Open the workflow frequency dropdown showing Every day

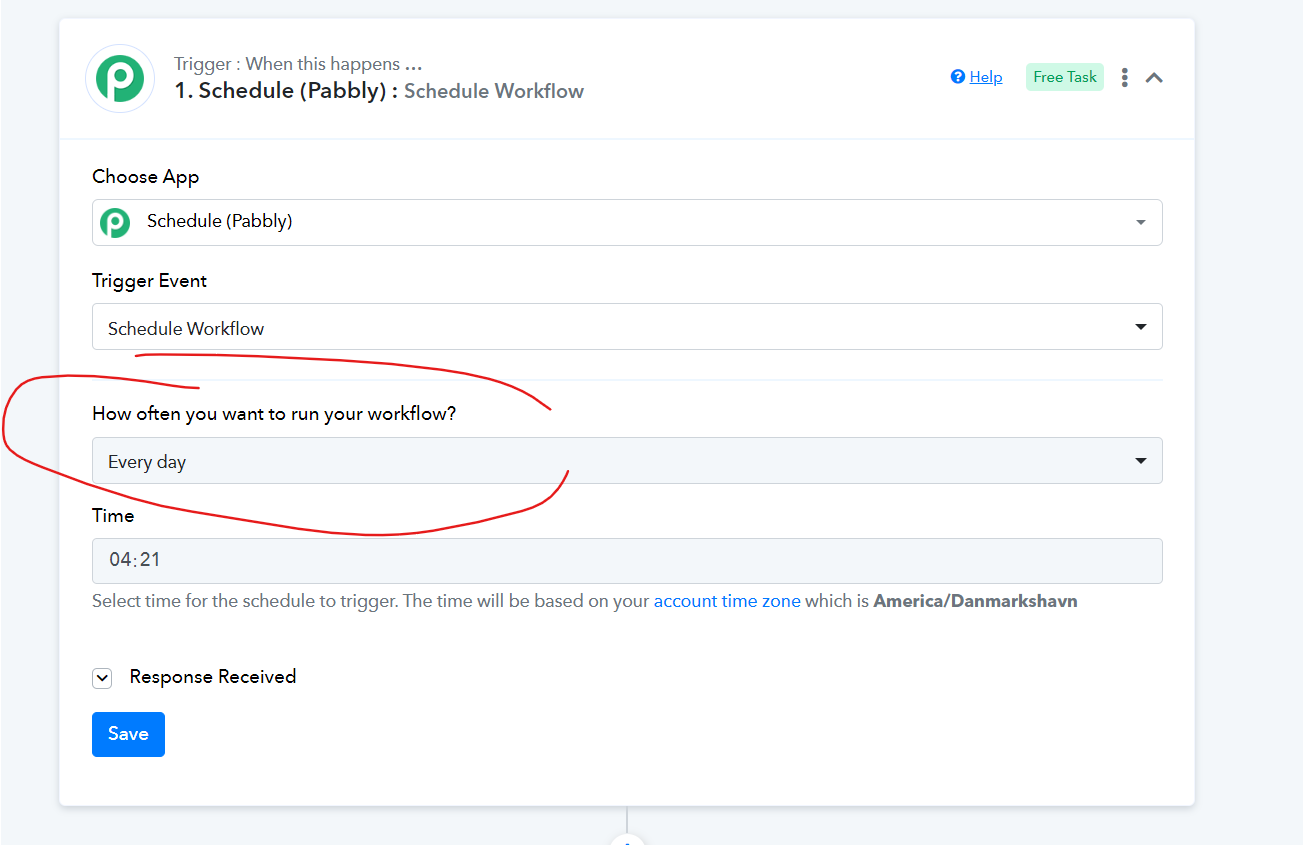point(627,461)
